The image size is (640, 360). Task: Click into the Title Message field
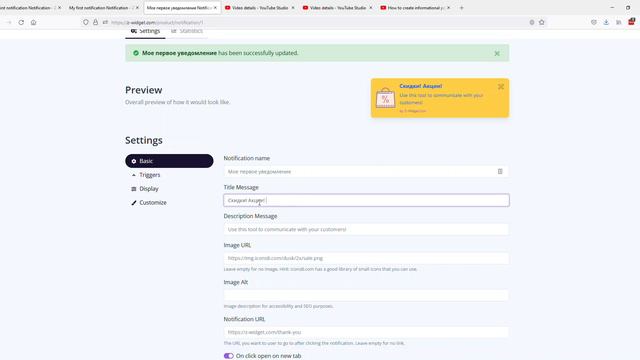[366, 200]
